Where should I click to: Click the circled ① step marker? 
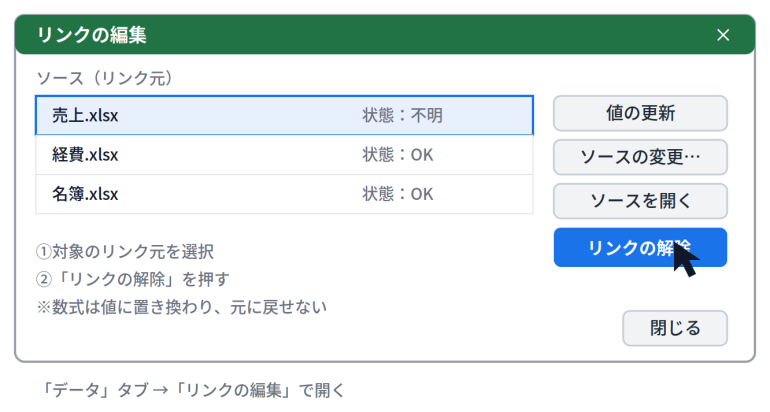click(x=44, y=251)
